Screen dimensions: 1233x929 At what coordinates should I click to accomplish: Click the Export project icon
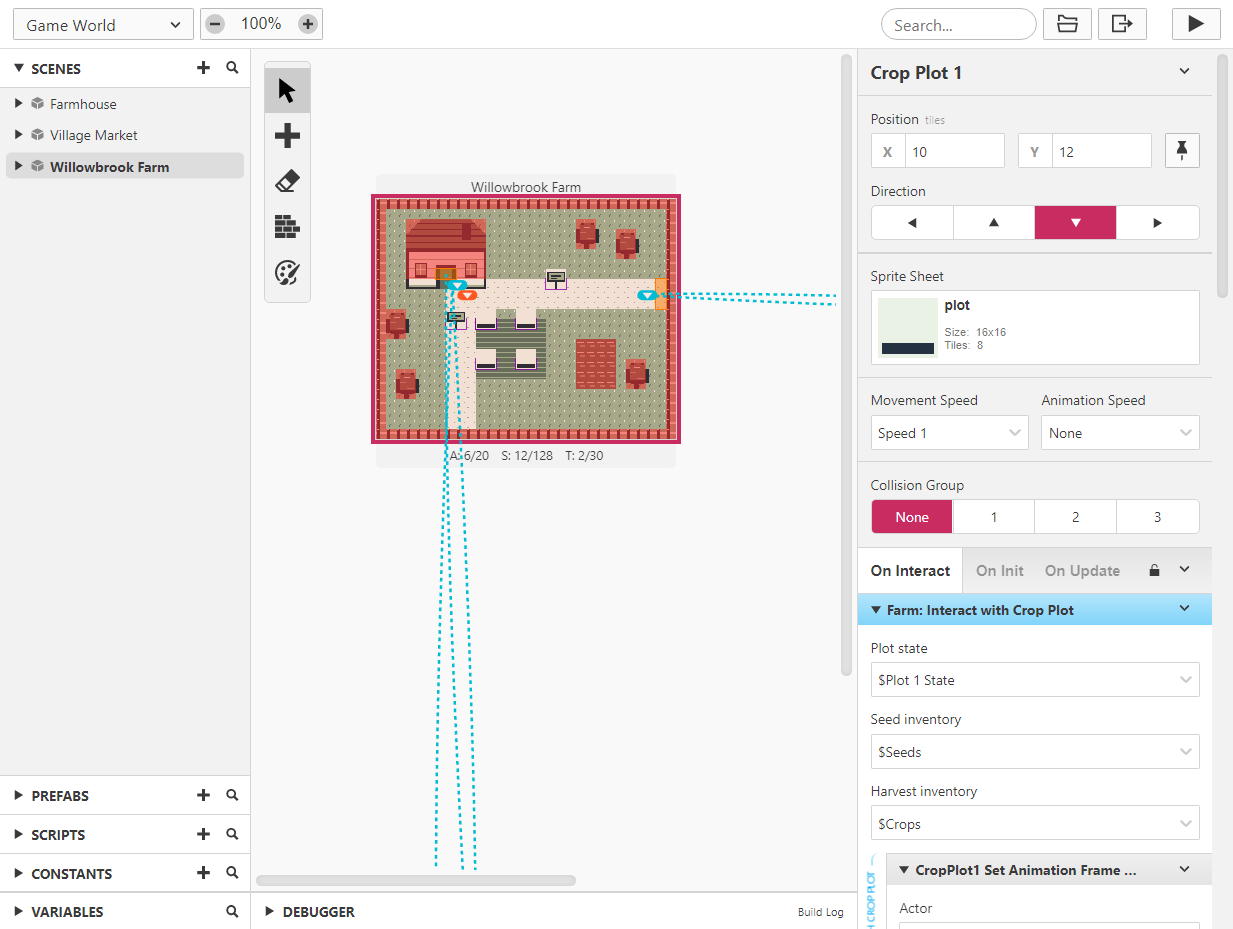(1122, 24)
